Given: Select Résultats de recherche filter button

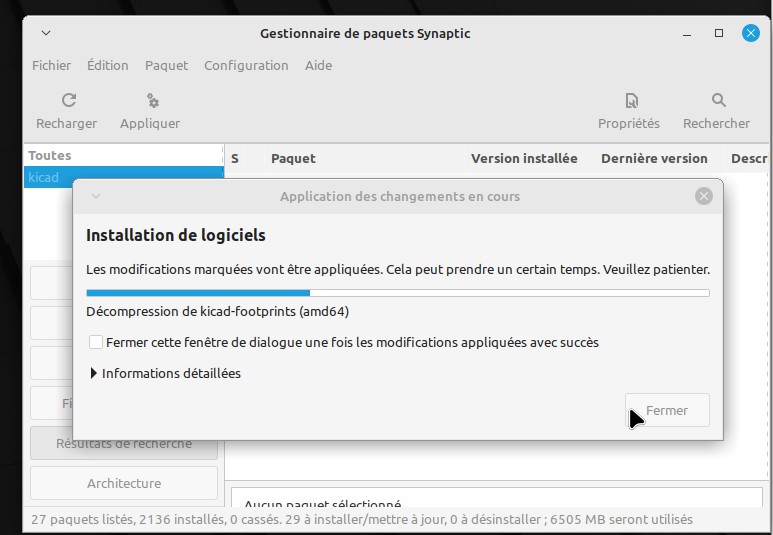Looking at the screenshot, I should click(x=124, y=443).
